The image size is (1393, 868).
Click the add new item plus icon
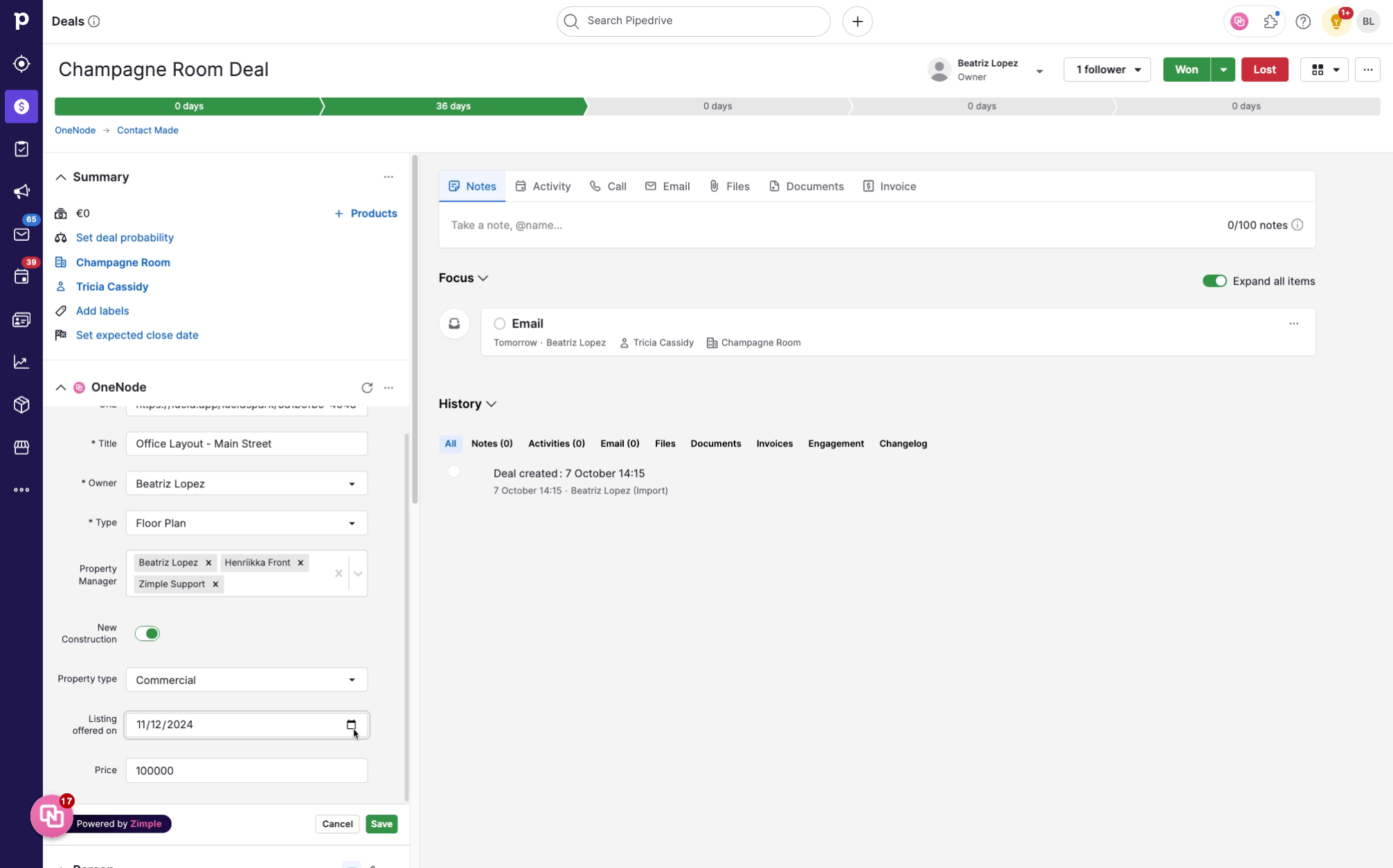point(857,21)
